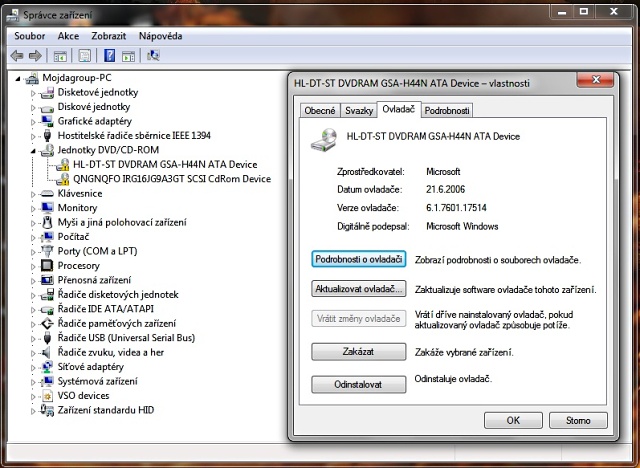Image resolution: width=640 pixels, height=468 pixels.
Task: Select Řadiče disketových jednotek tree item
Action: [118, 295]
